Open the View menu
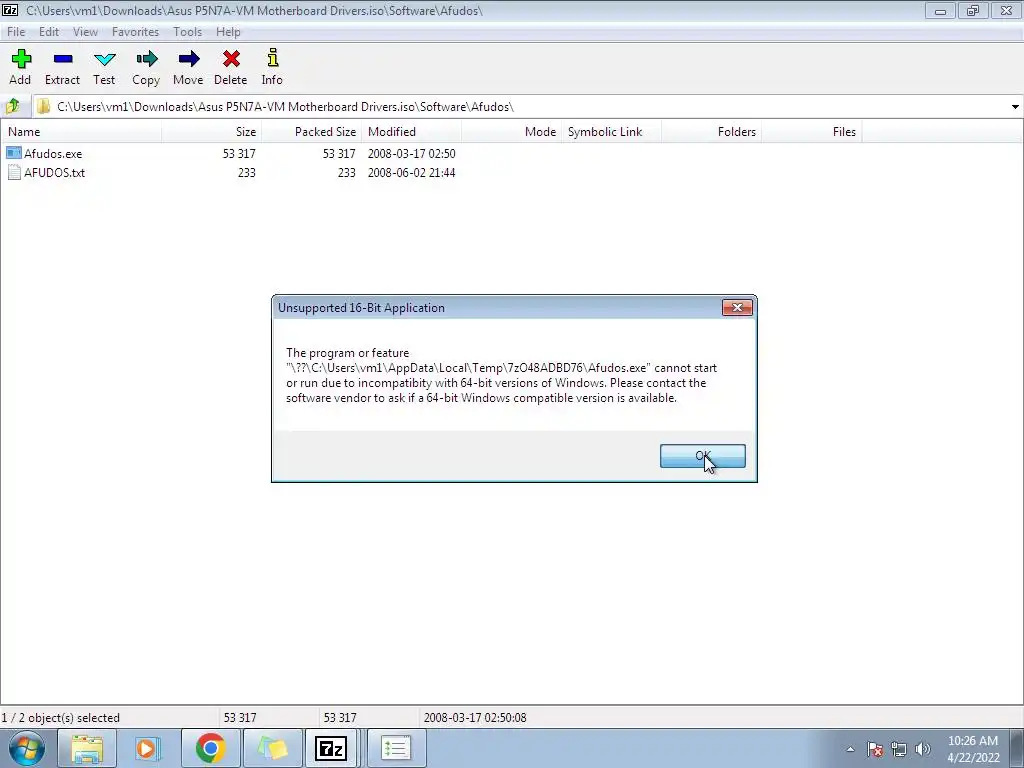This screenshot has height=768, width=1024. (85, 31)
